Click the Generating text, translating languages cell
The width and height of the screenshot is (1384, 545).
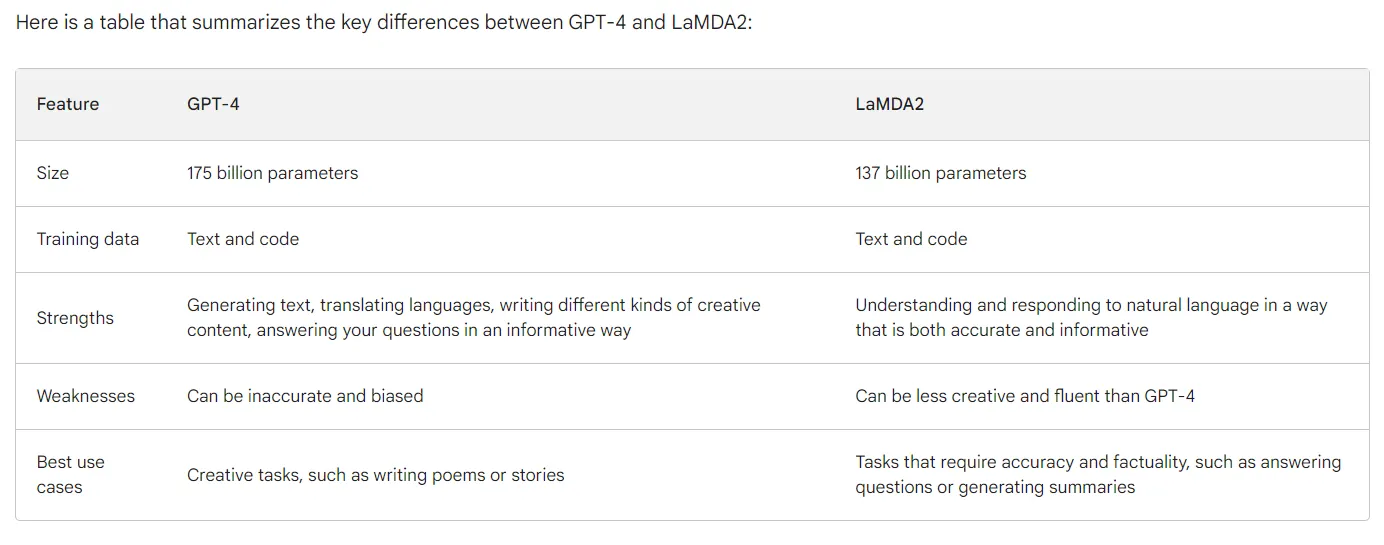pyautogui.click(x=474, y=317)
